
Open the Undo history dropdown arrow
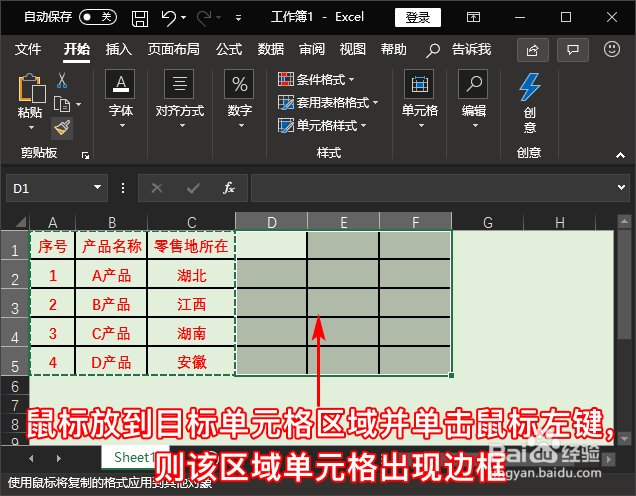184,17
